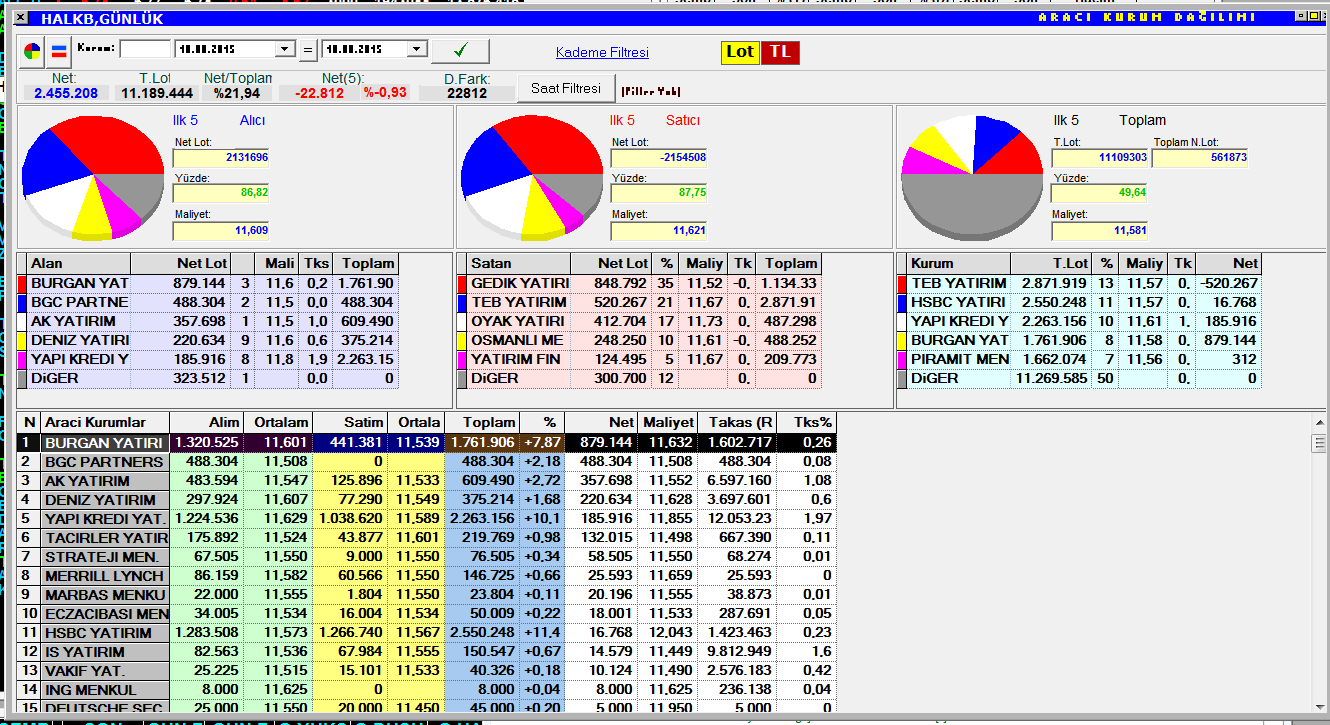Click the red-blue bars icon
1330x725 pixels.
pos(59,51)
